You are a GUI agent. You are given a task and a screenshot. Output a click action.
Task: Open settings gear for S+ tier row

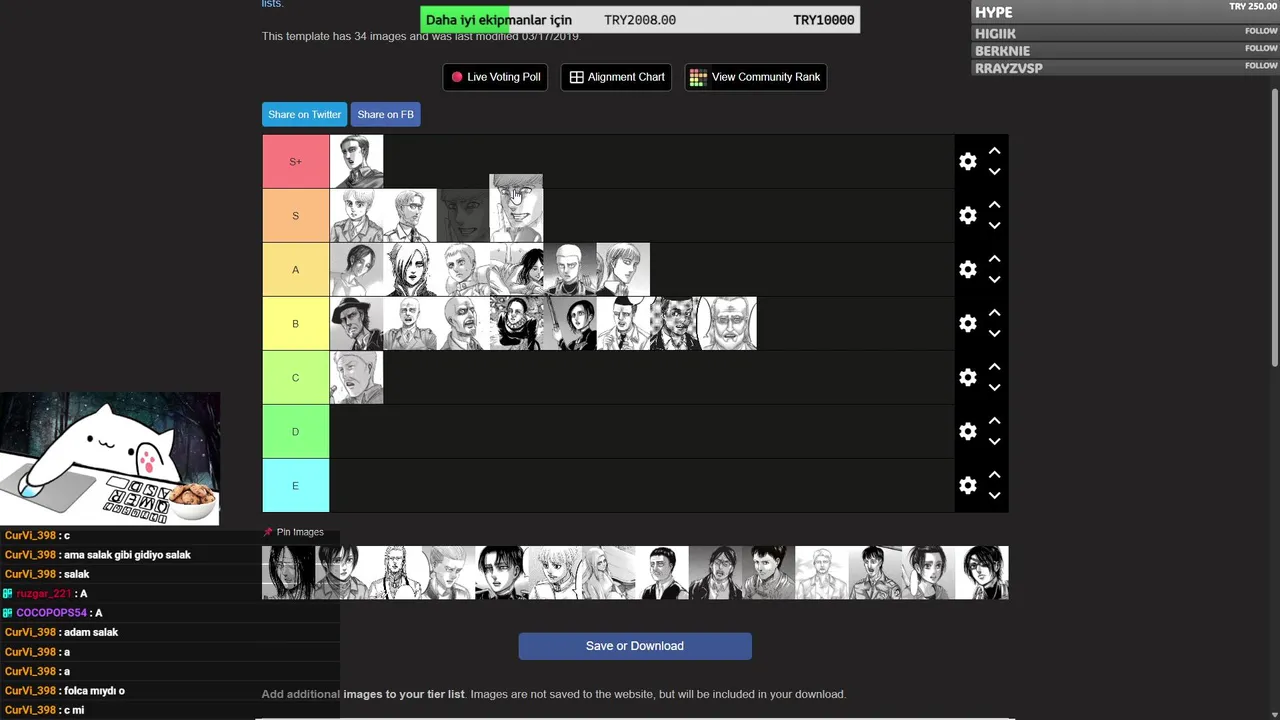pyautogui.click(x=967, y=161)
